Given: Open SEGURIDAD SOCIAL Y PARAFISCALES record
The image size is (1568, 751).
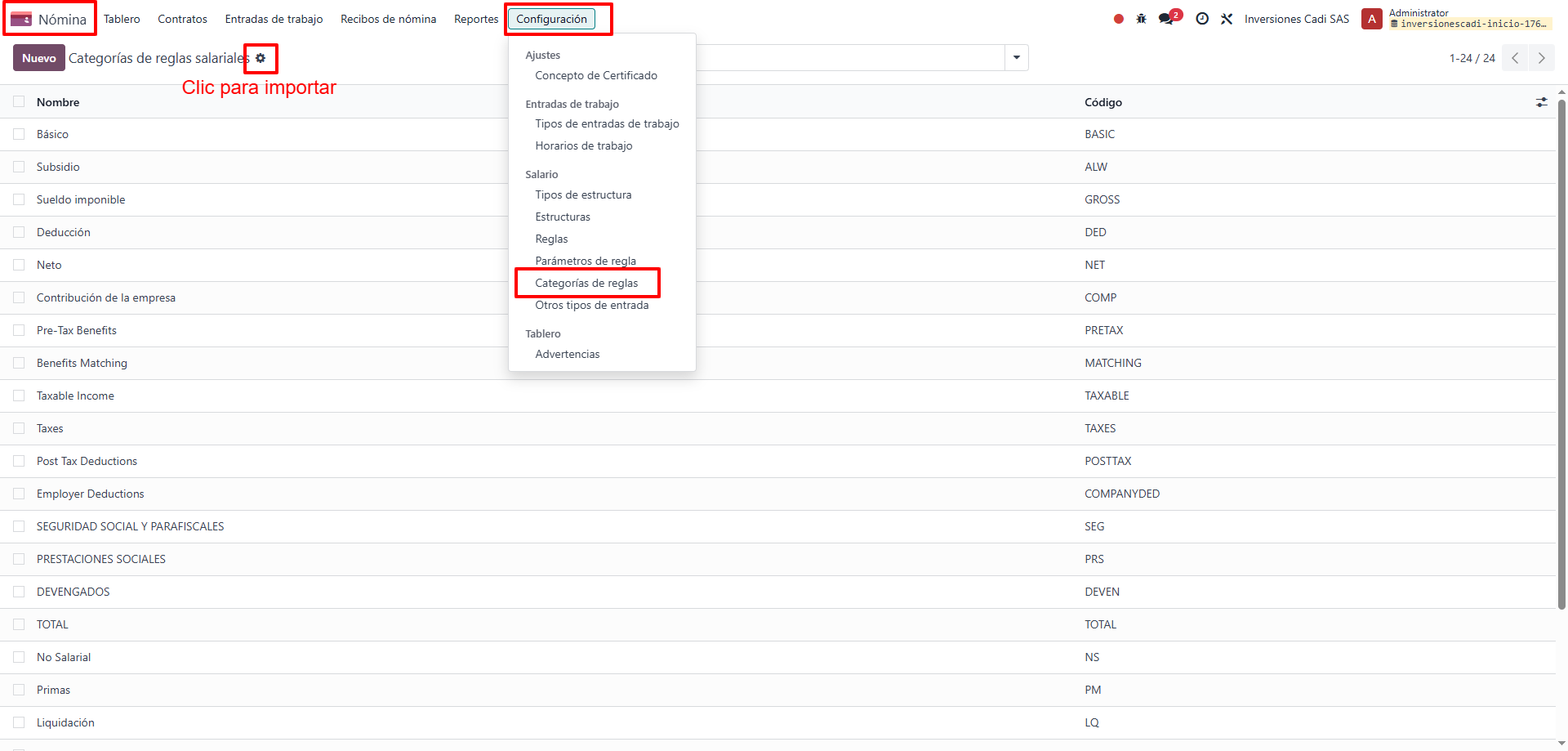Looking at the screenshot, I should (130, 526).
